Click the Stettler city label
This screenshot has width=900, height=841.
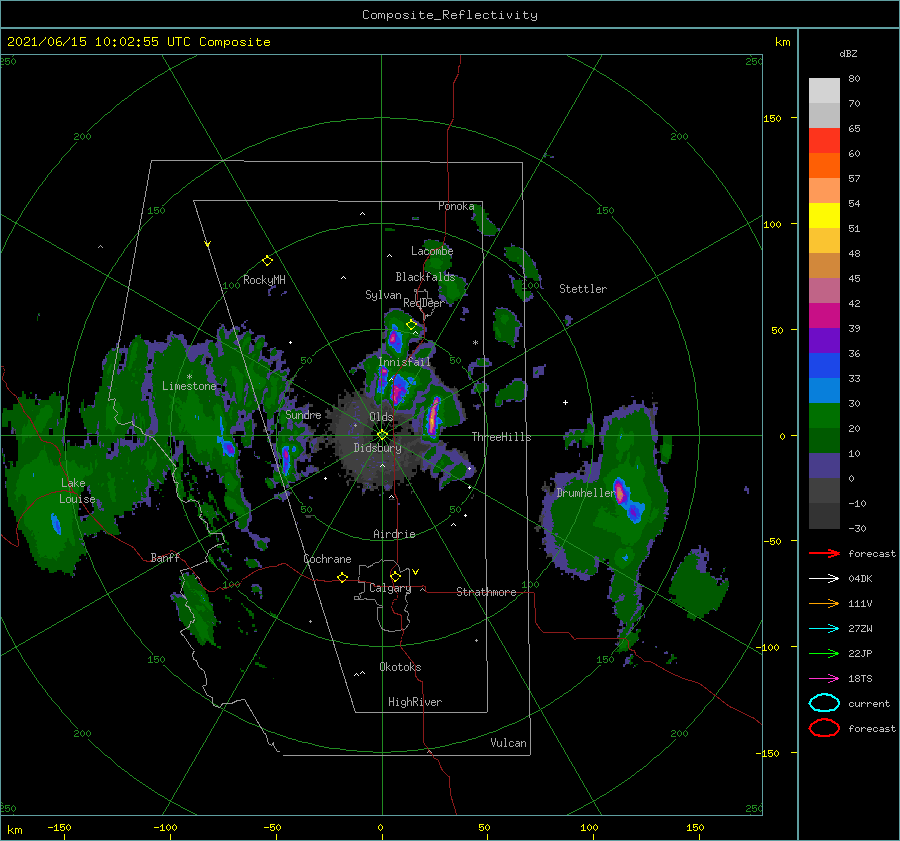(x=583, y=289)
